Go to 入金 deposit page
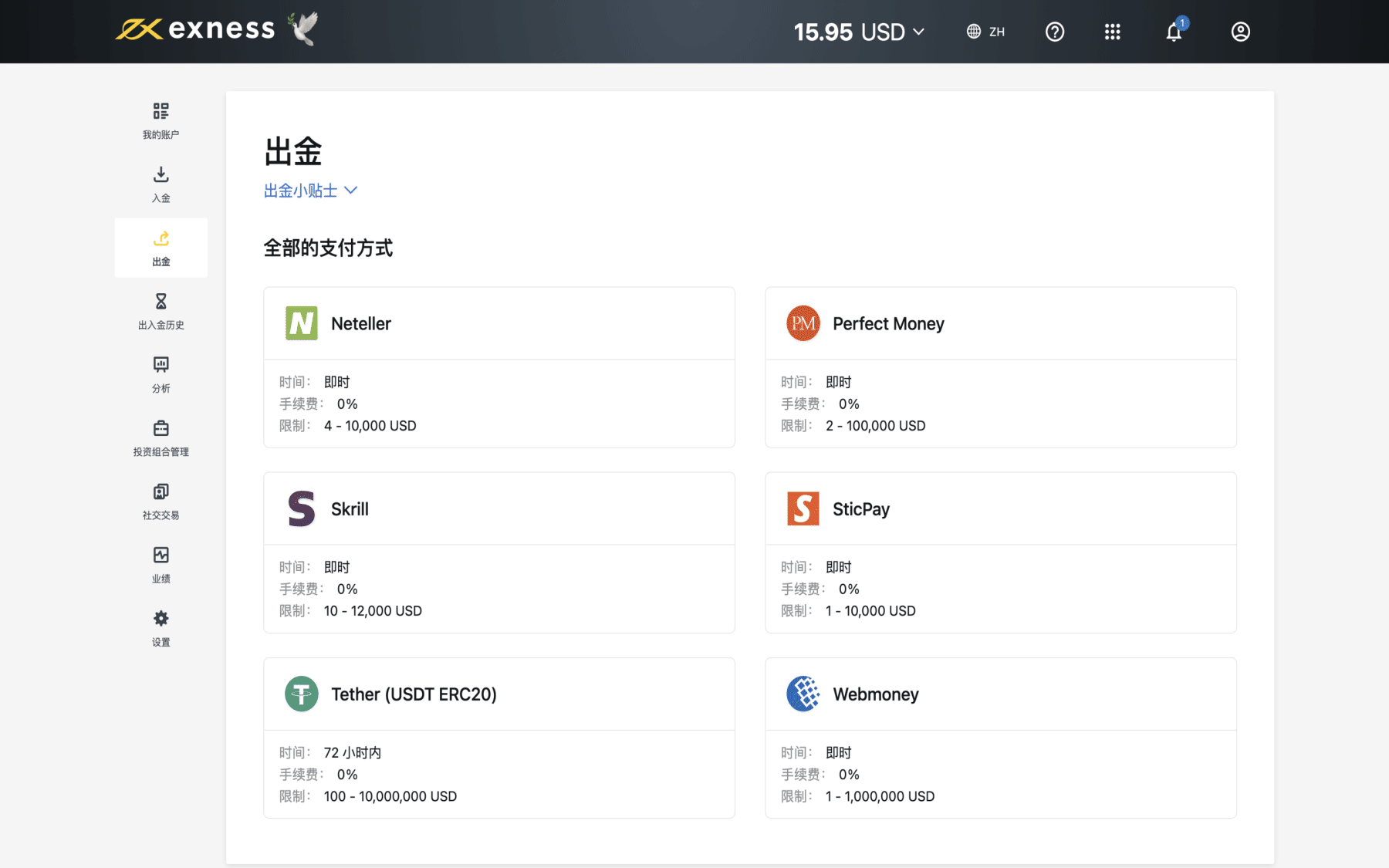 click(161, 184)
